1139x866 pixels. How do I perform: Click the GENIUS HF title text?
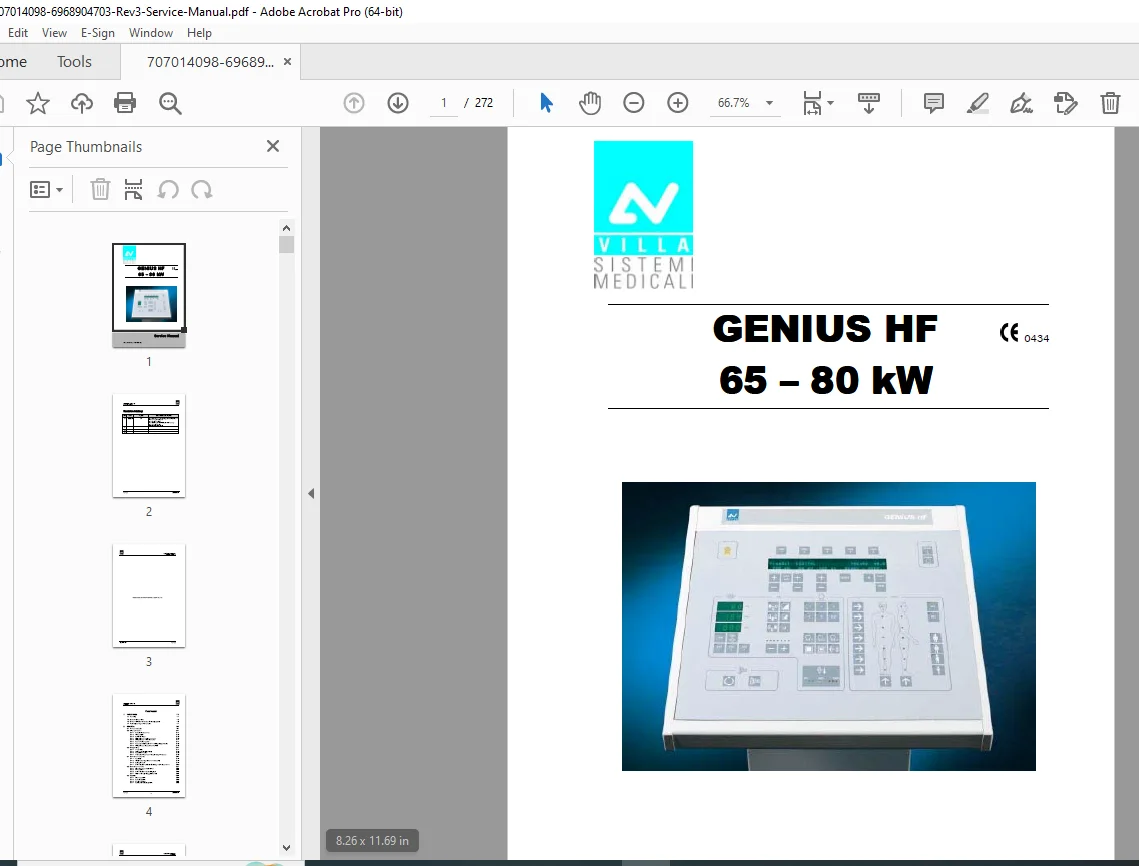tap(825, 329)
